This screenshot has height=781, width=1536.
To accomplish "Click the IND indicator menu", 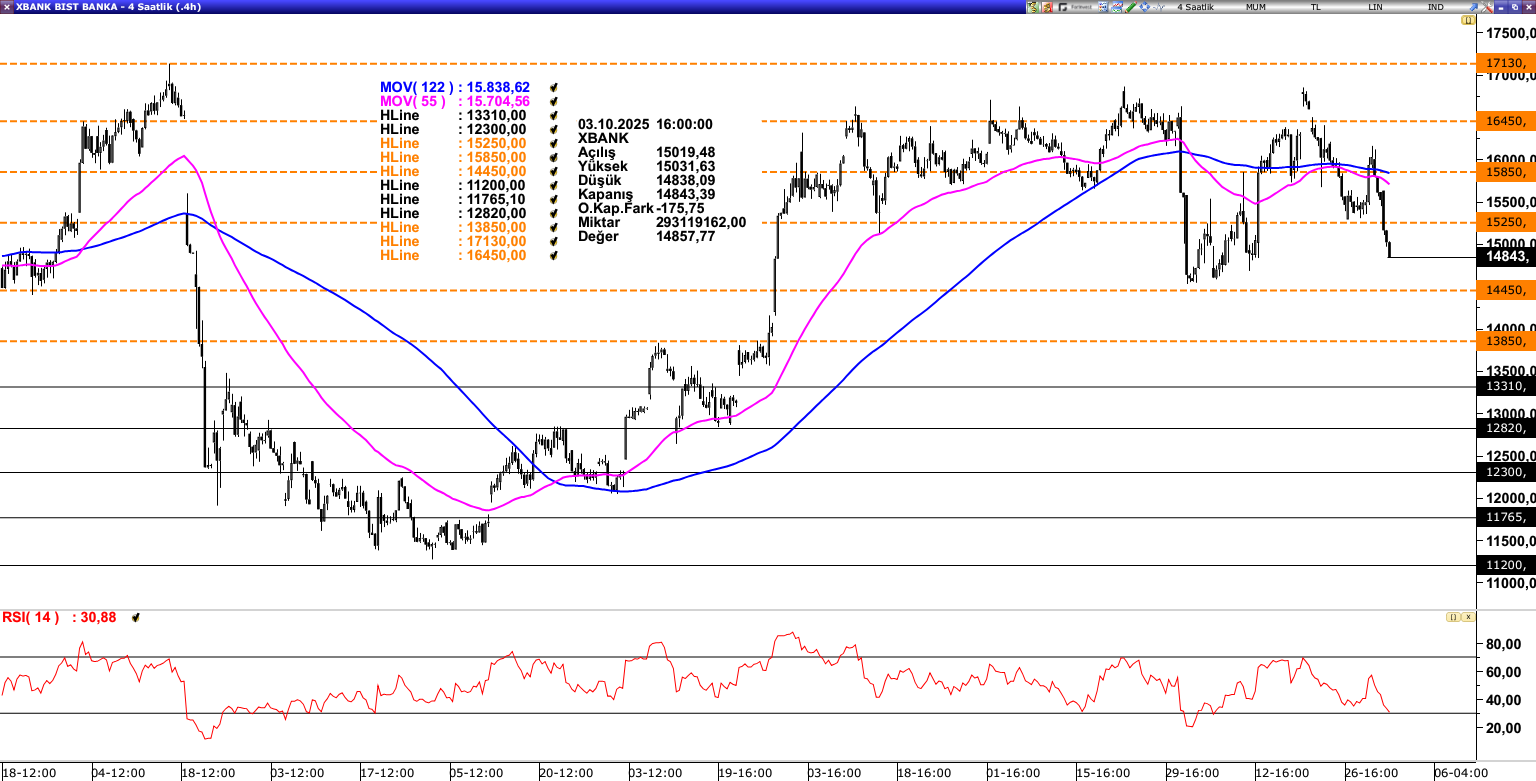I will pos(1436,7).
